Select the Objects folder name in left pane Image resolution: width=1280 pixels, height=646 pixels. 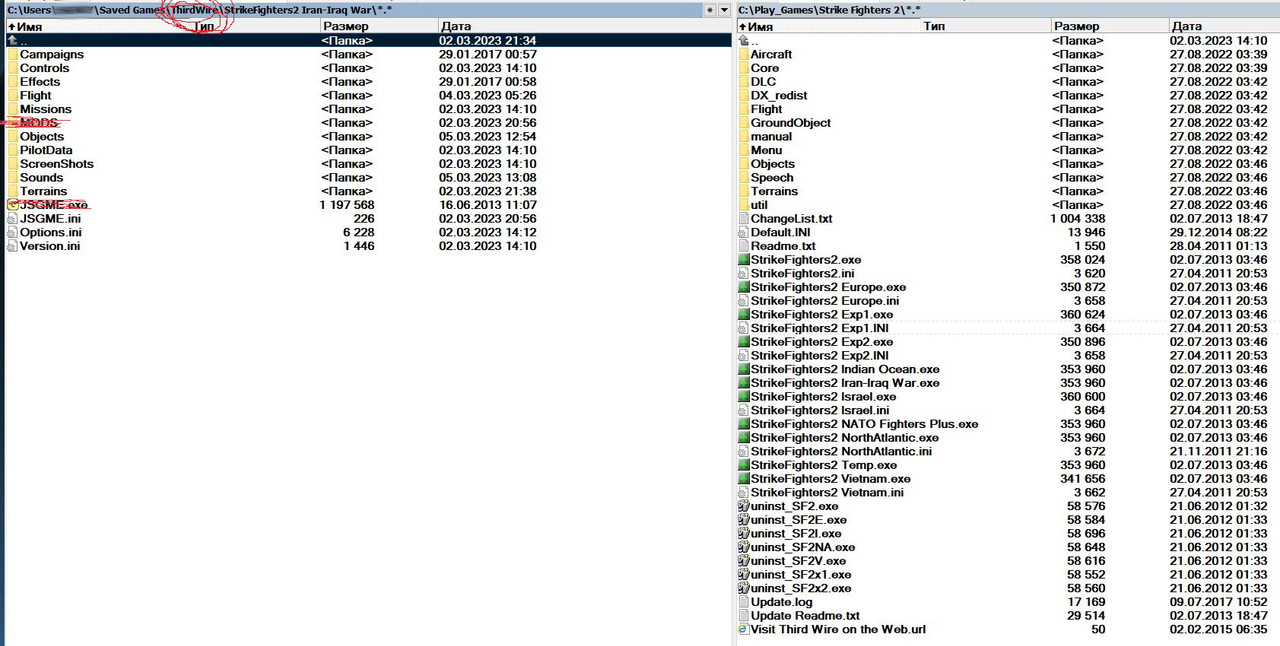click(x=42, y=137)
